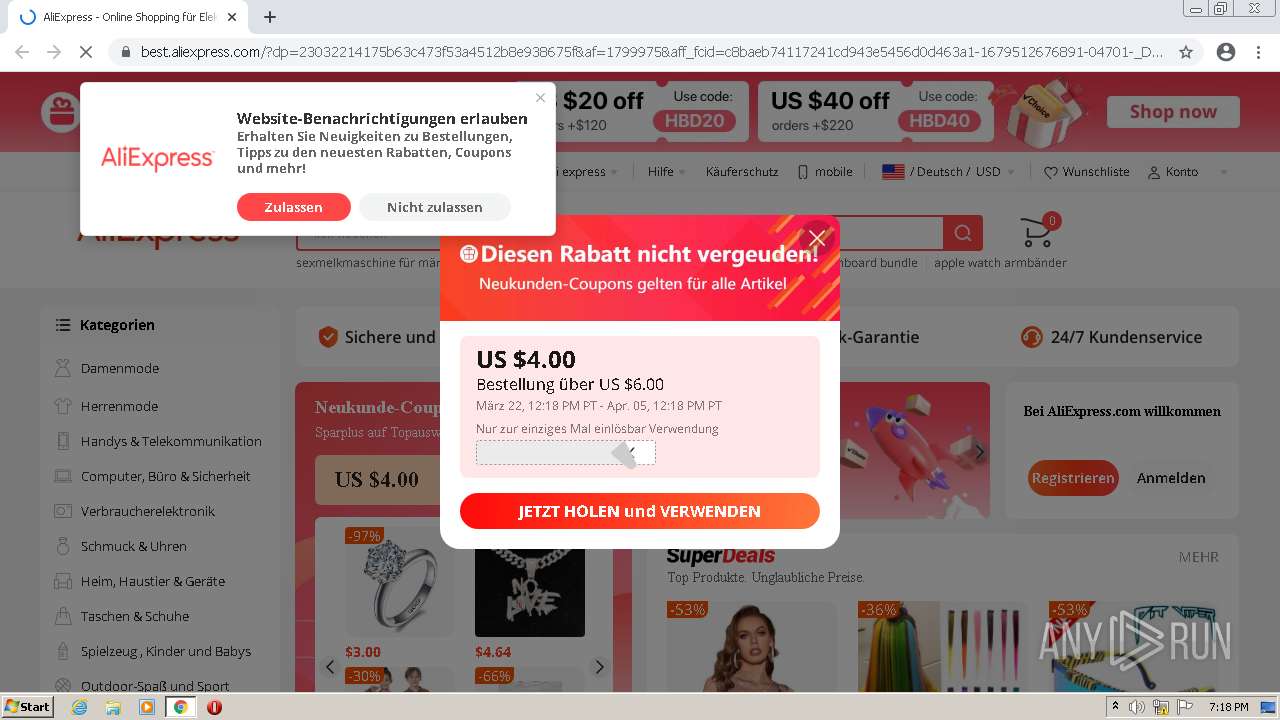Click the browser address bar URL
This screenshot has height=720, width=1280.
[651, 52]
